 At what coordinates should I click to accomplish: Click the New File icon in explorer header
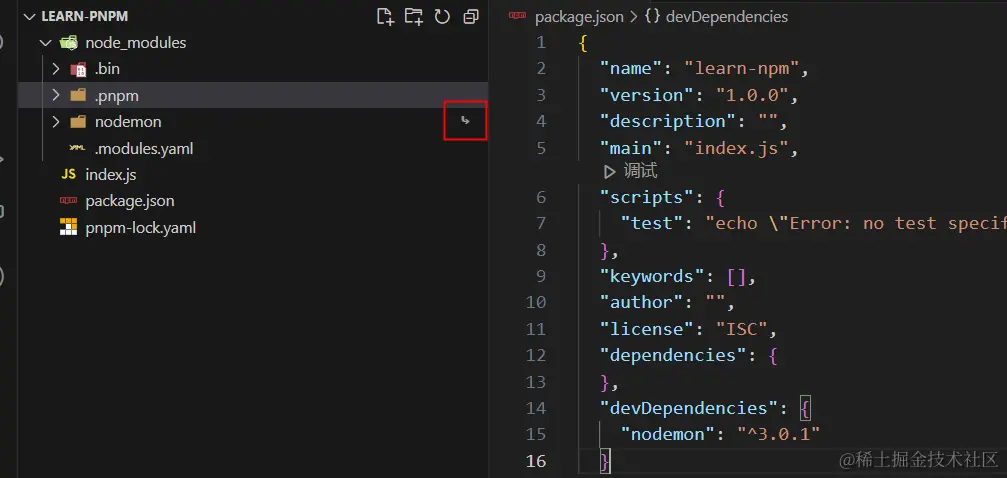click(385, 17)
